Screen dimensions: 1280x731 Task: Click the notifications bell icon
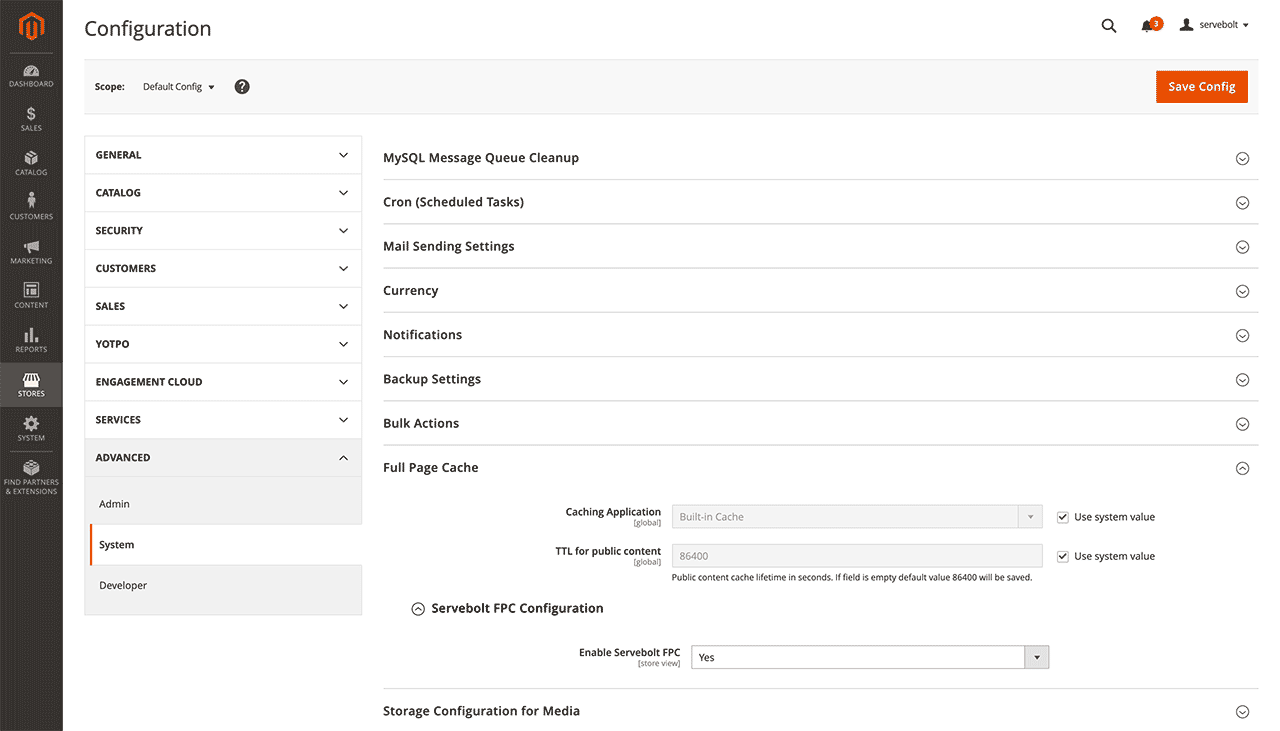pyautogui.click(x=1147, y=26)
